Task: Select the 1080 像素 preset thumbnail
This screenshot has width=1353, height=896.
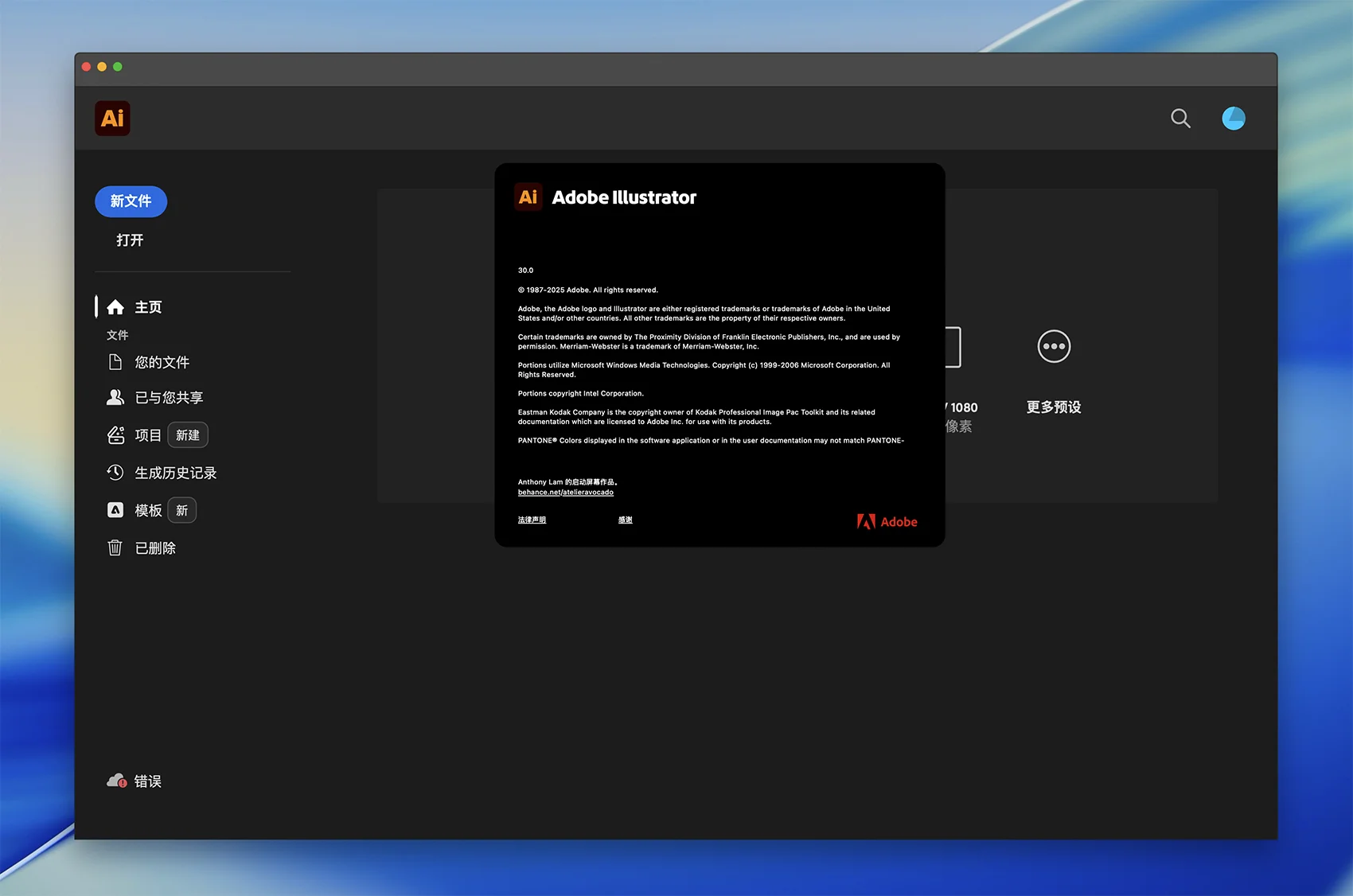Action: 953,348
